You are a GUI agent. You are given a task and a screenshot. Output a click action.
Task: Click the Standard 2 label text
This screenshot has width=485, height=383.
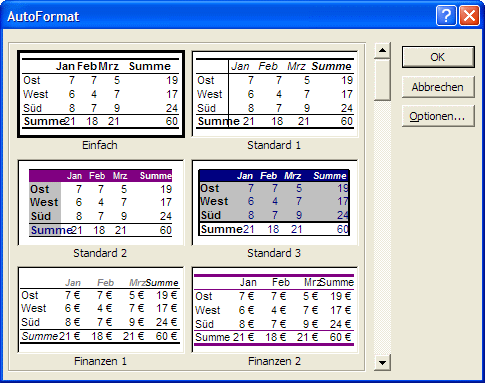pyautogui.click(x=100, y=253)
